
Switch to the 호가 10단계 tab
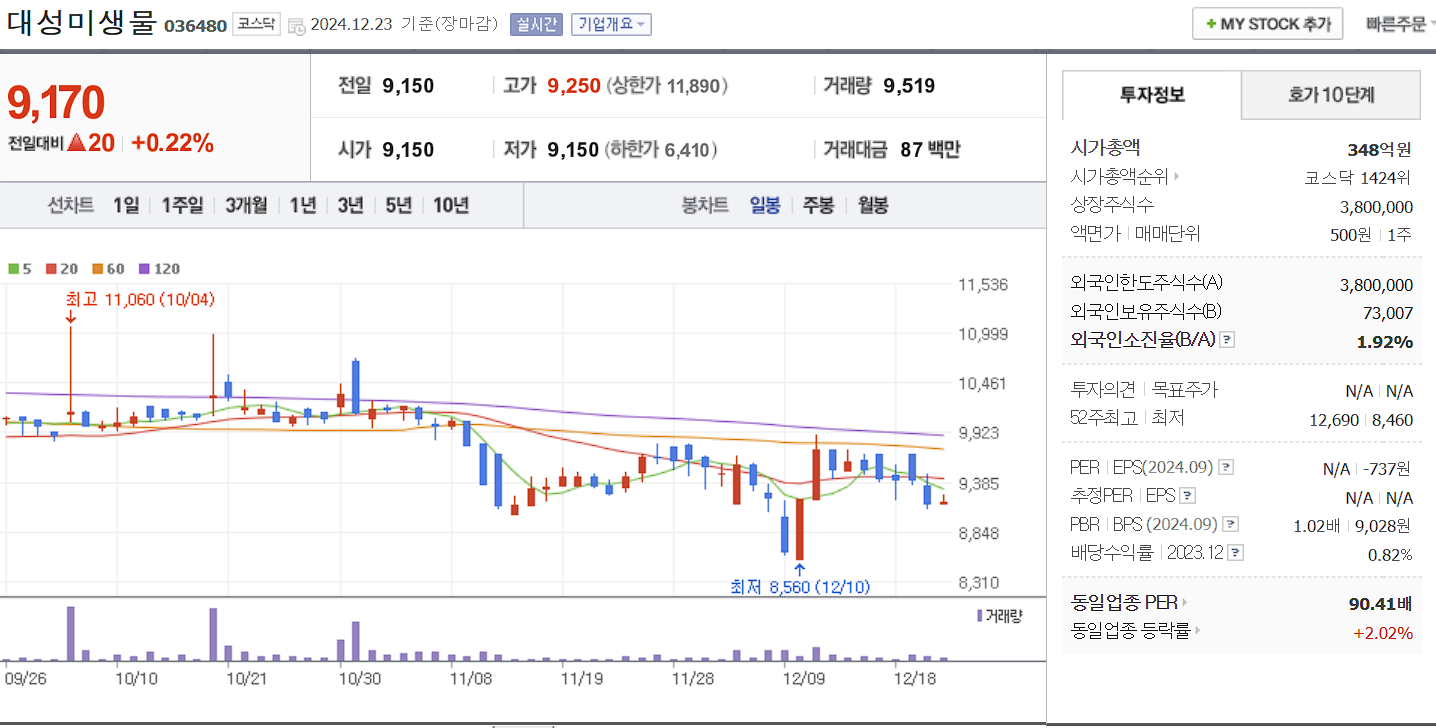[1330, 95]
